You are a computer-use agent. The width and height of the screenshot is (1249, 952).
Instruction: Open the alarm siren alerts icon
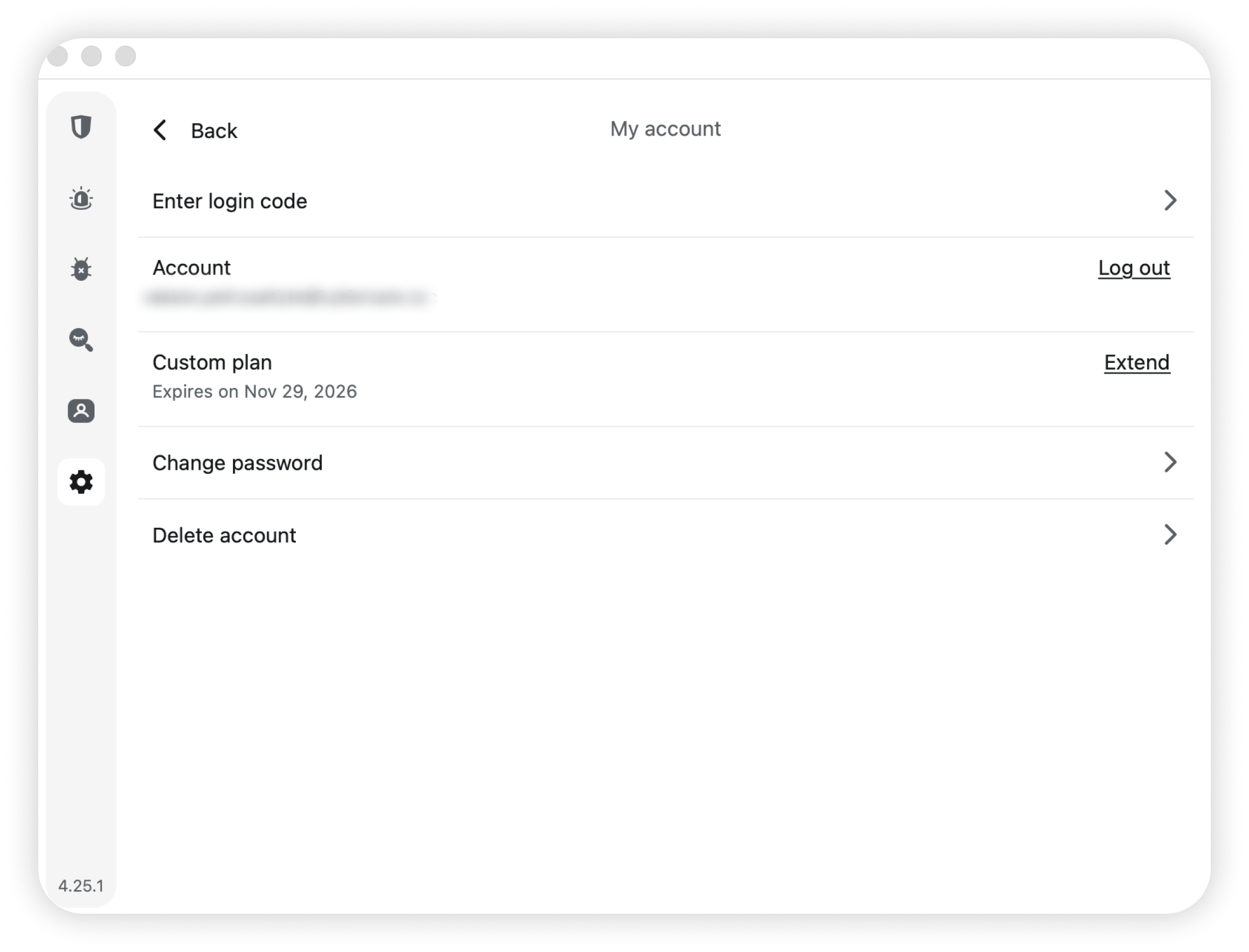81,198
